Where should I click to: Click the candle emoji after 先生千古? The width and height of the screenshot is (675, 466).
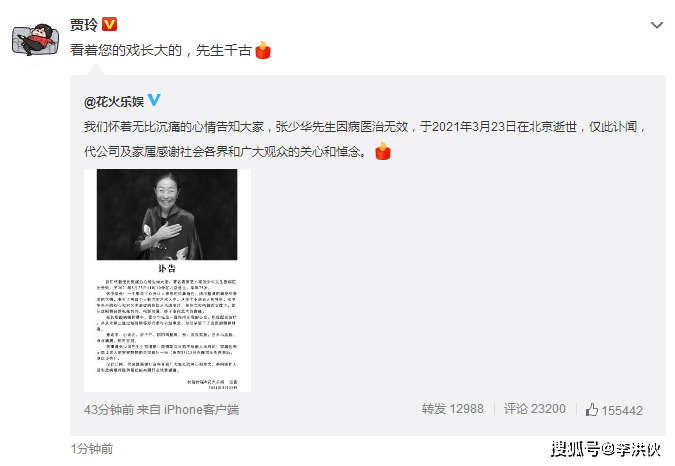[263, 50]
